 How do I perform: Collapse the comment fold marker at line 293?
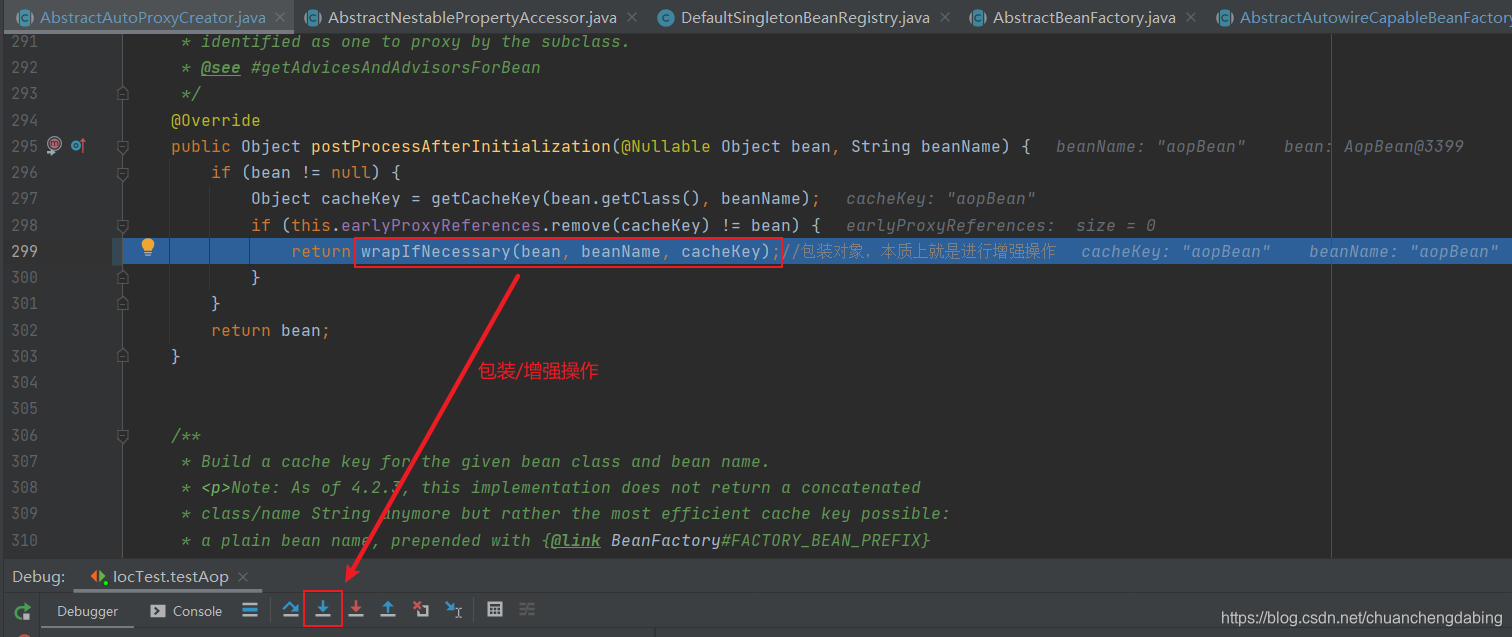coord(122,93)
